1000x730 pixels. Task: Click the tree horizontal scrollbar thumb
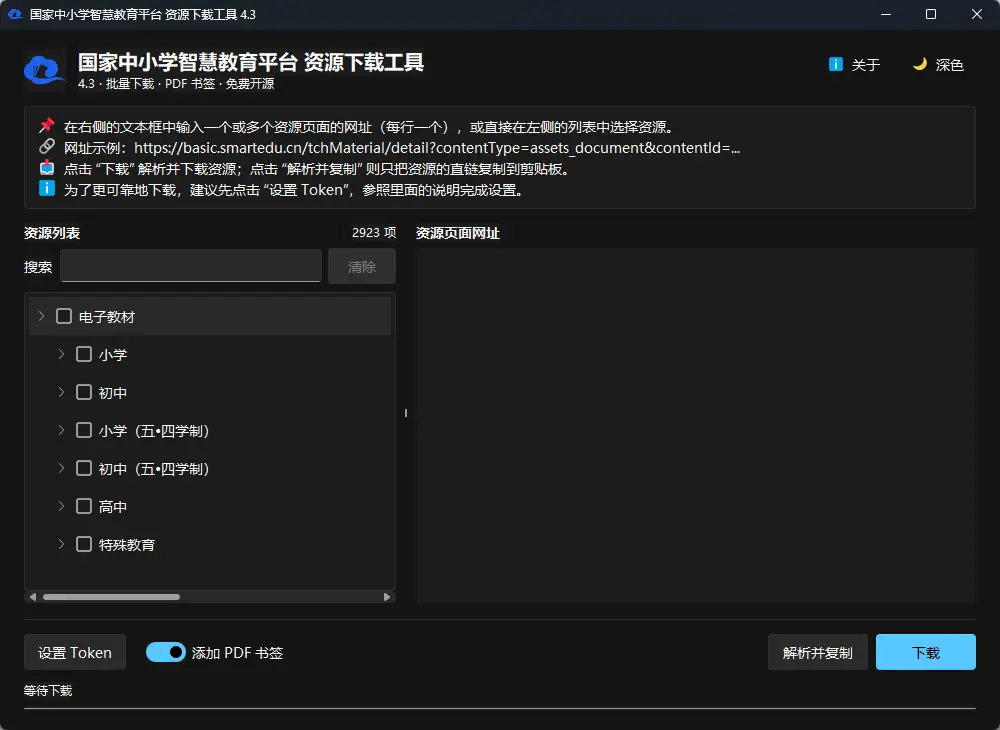[111, 597]
